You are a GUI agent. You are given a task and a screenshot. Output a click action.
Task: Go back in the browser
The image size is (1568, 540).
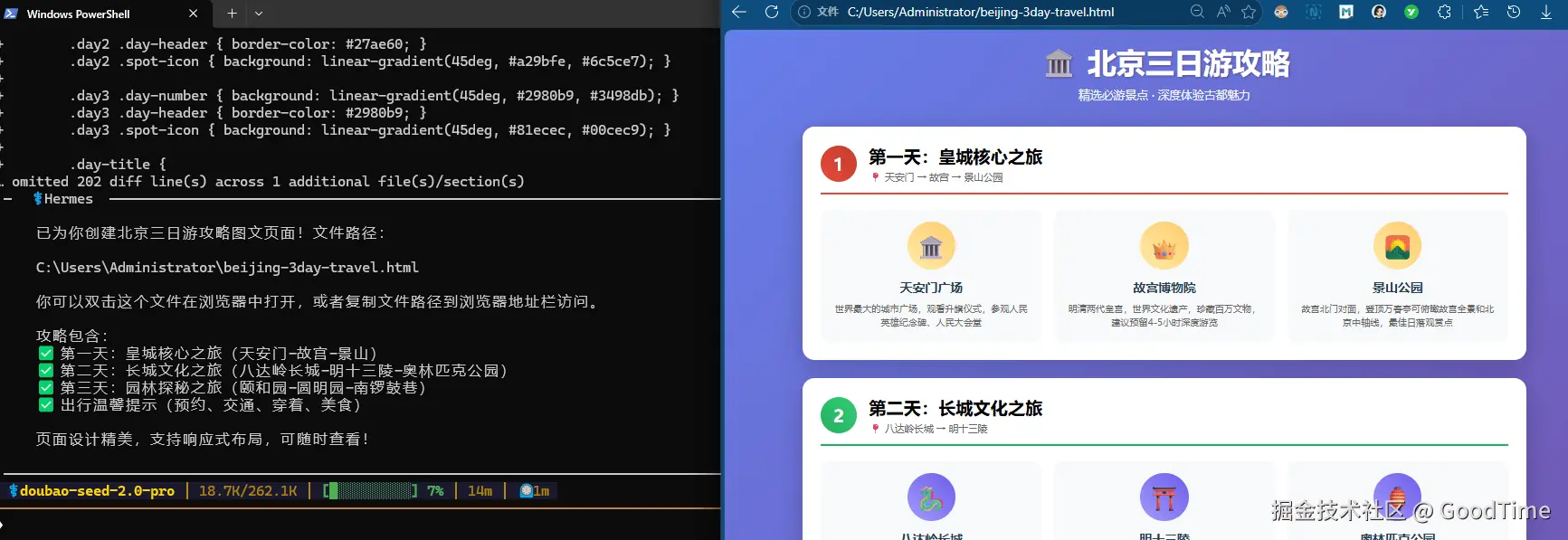coord(739,12)
